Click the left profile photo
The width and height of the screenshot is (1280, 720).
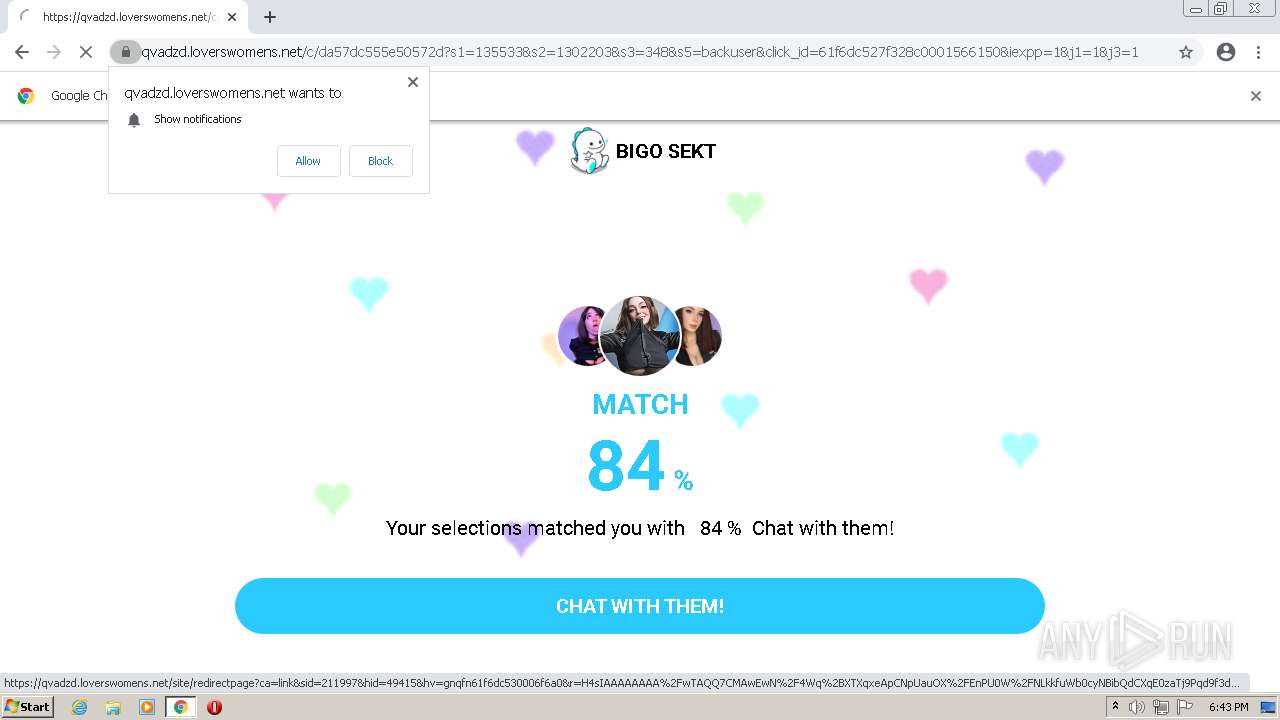[580, 336]
